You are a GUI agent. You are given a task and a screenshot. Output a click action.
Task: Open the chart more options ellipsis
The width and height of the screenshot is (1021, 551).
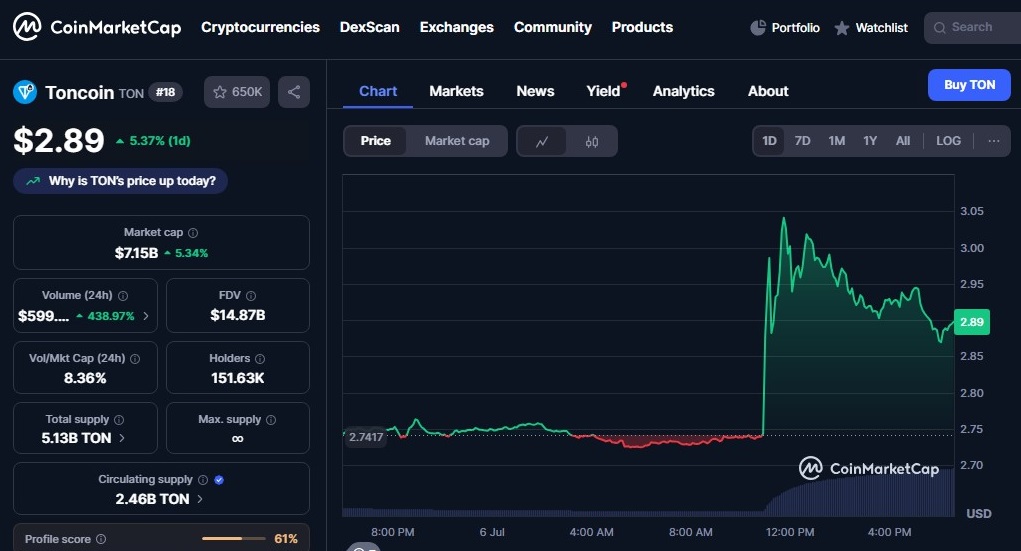point(994,141)
